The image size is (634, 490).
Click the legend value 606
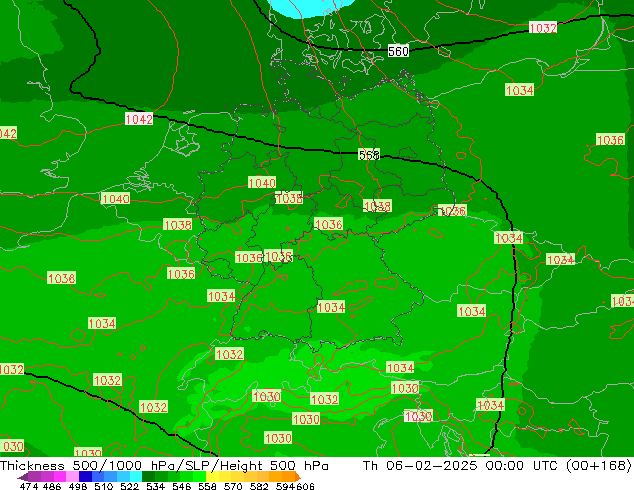tap(304, 486)
